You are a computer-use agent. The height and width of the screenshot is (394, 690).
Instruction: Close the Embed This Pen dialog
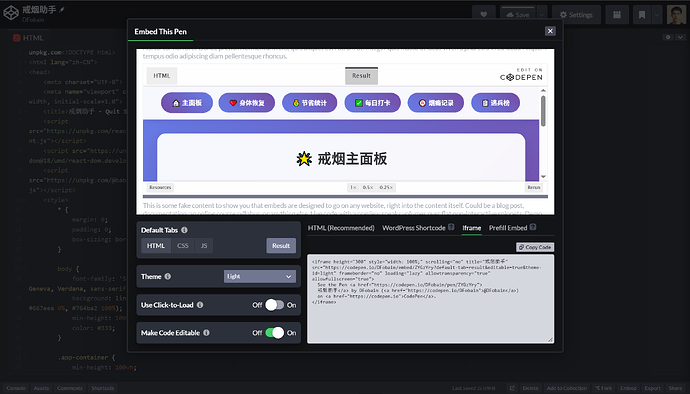pos(550,31)
